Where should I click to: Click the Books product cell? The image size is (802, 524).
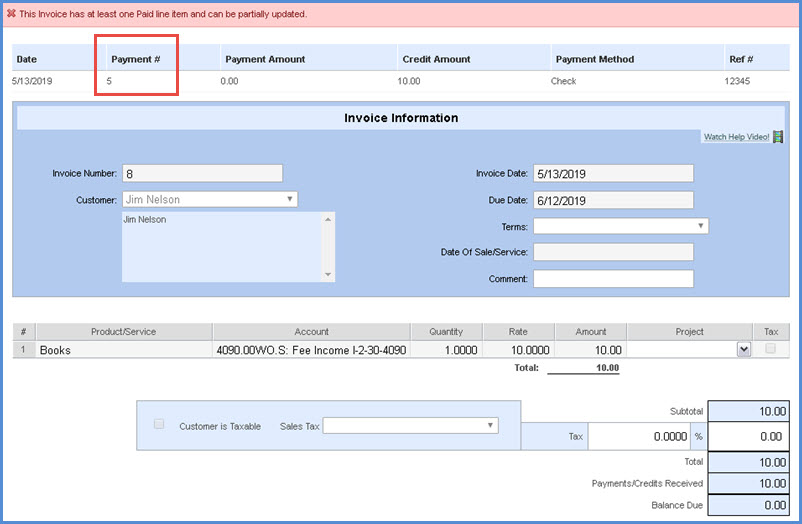(124, 350)
